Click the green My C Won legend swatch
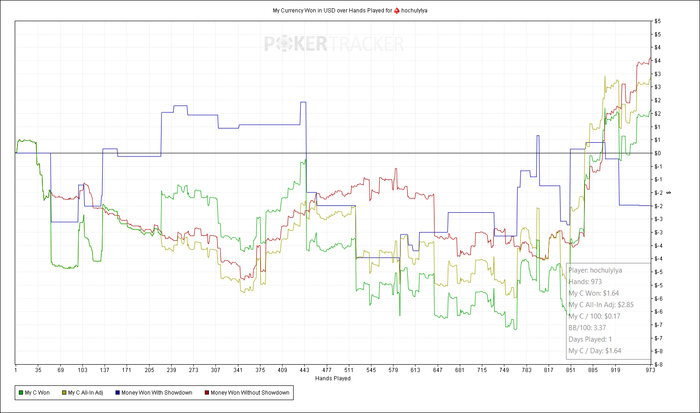Image resolution: width=700 pixels, height=413 pixels. pos(21,393)
